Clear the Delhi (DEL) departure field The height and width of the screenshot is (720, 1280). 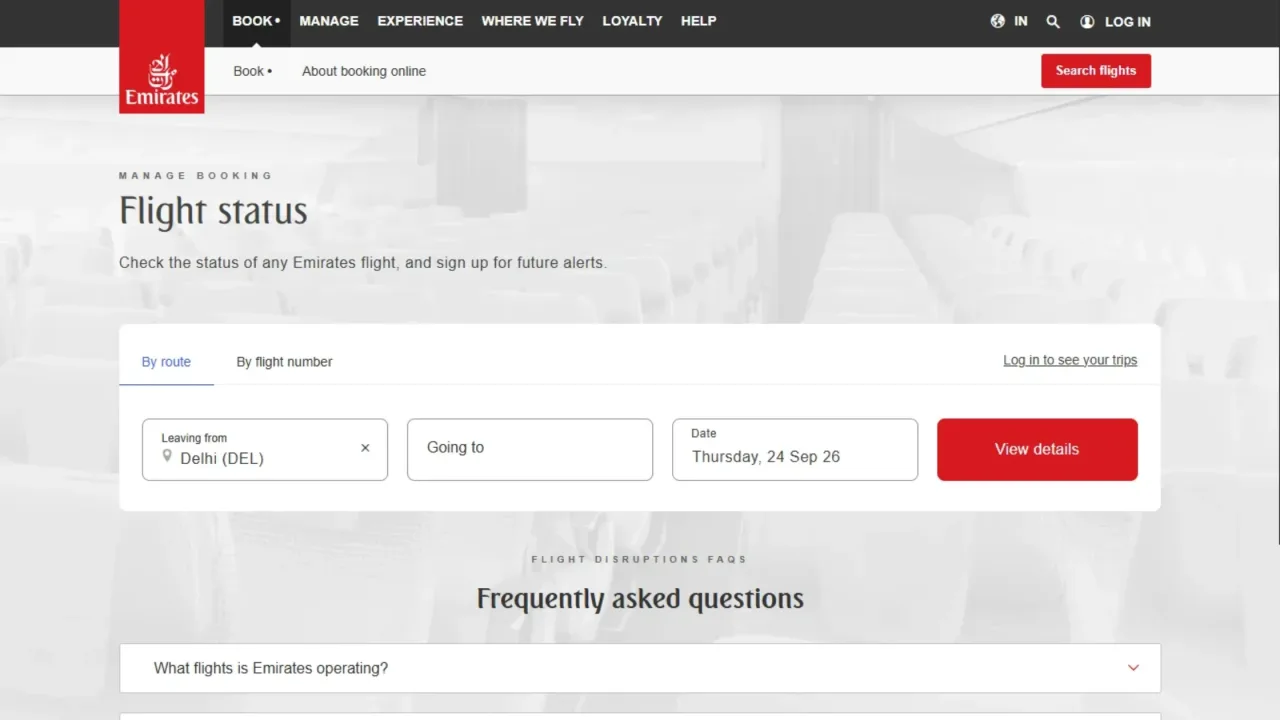tap(365, 448)
